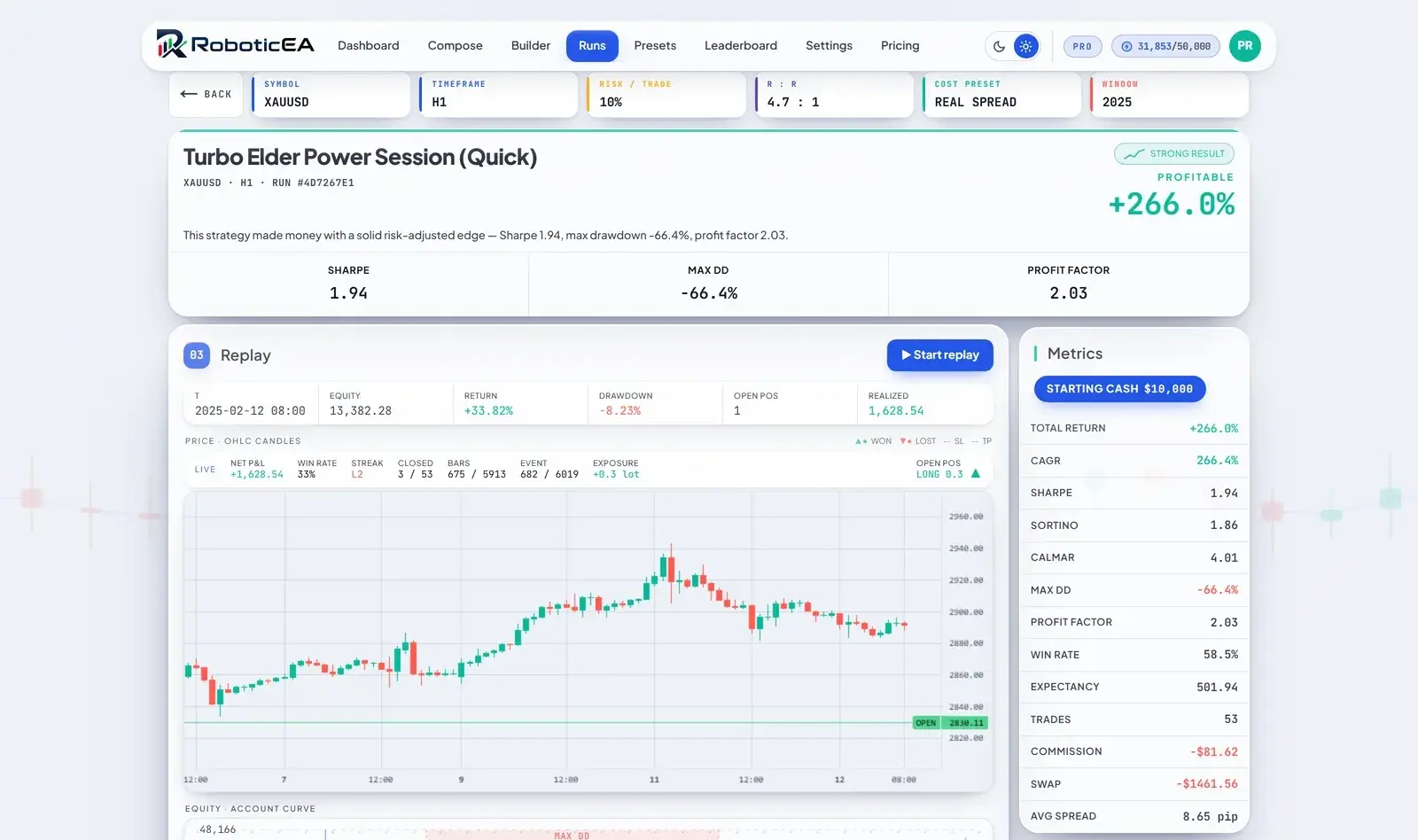Viewport: 1418px width, 840px height.
Task: Open the Leaderboard nav item
Action: click(x=740, y=45)
